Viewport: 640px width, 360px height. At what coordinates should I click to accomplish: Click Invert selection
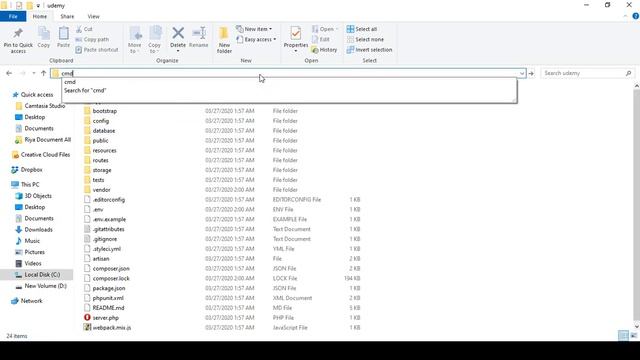(x=369, y=50)
